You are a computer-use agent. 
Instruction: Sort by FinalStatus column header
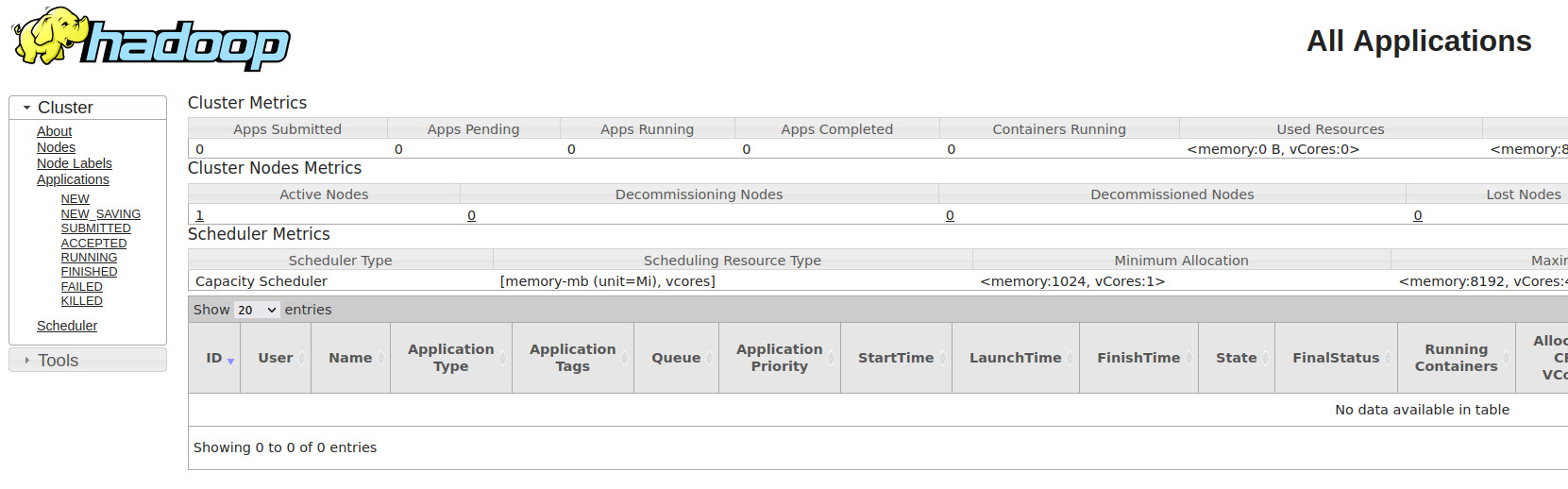tap(1336, 358)
